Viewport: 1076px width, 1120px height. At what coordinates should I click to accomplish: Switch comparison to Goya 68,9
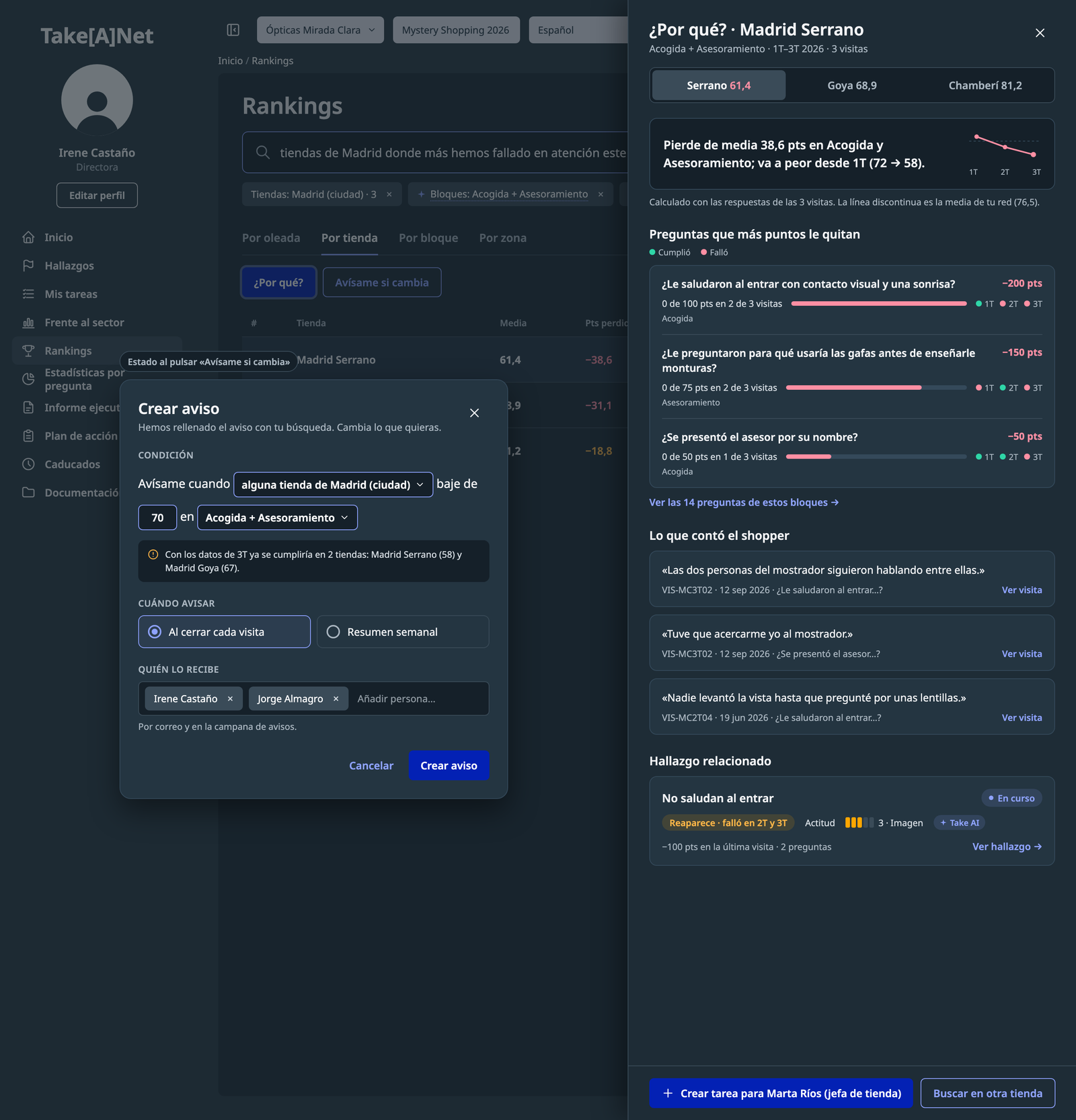click(852, 85)
